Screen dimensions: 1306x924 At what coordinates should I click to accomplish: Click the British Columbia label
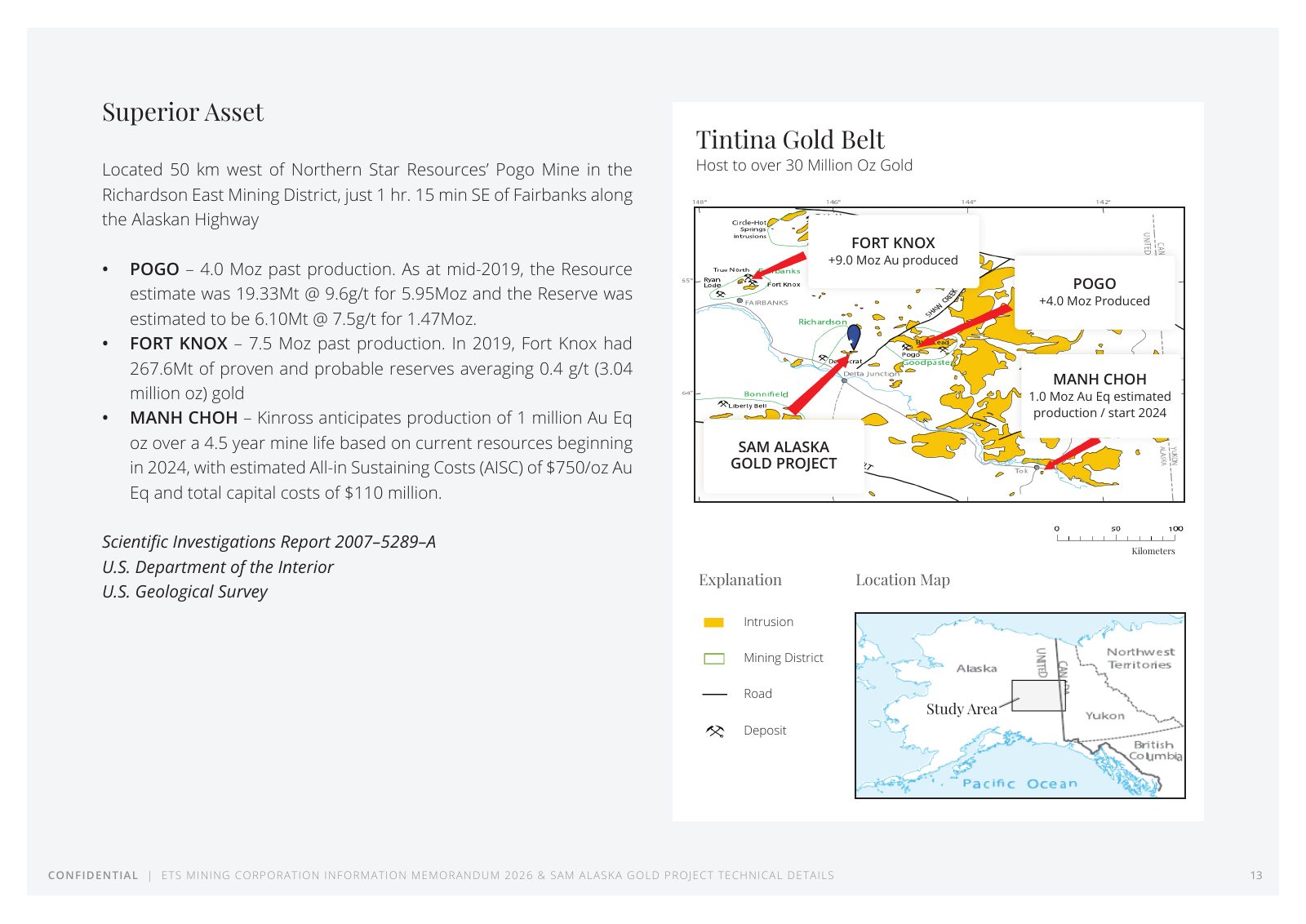coord(1155,750)
